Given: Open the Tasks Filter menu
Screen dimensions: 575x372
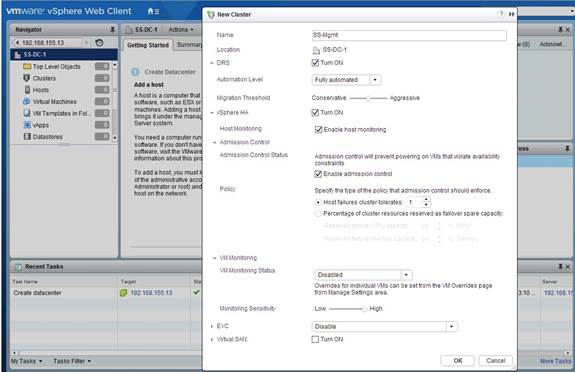Looking at the screenshot, I should click(72, 361).
